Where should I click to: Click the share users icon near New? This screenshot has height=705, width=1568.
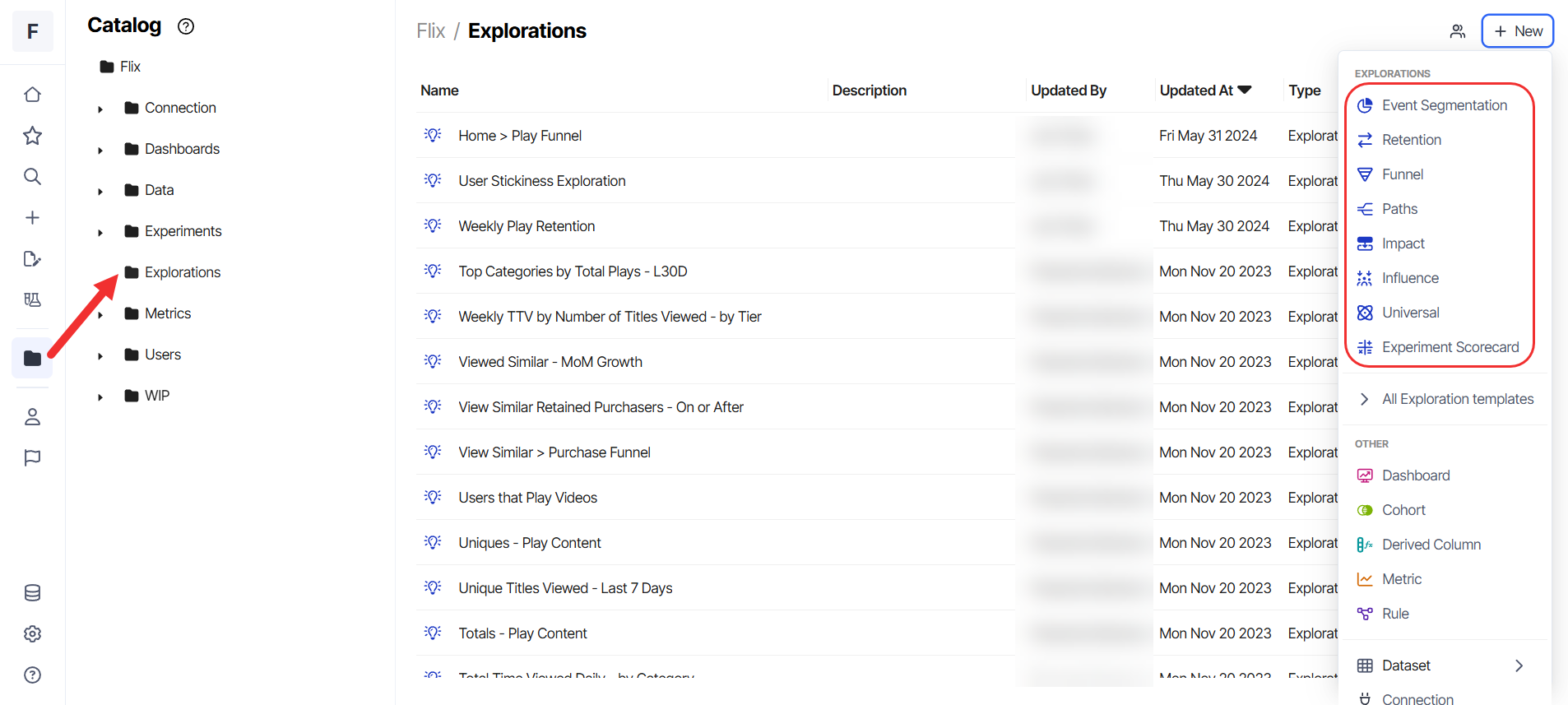coord(1458,31)
